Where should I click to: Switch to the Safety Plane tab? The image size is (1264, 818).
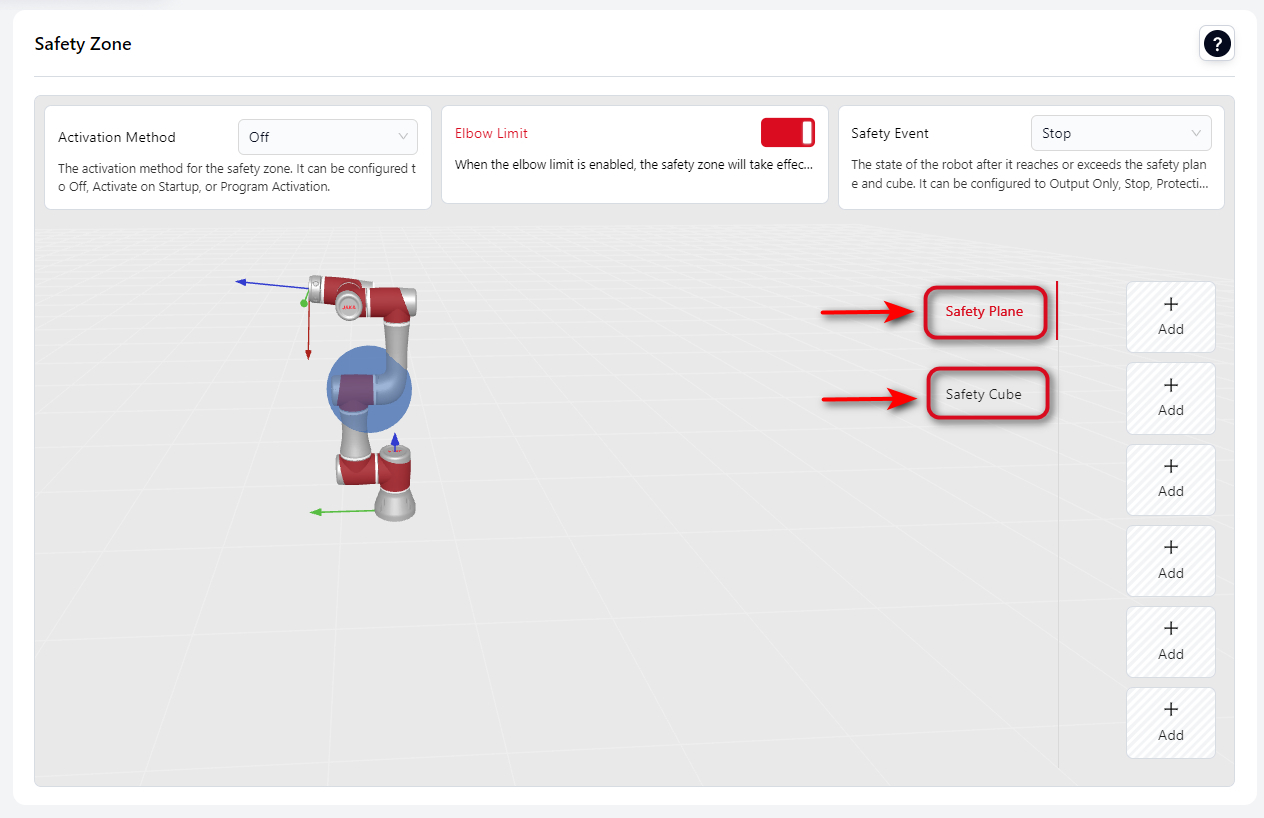tap(984, 311)
